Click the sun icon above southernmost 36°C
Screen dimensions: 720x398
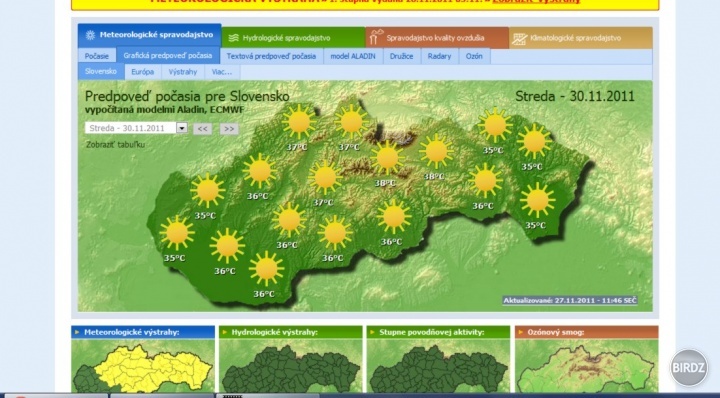tap(266, 269)
